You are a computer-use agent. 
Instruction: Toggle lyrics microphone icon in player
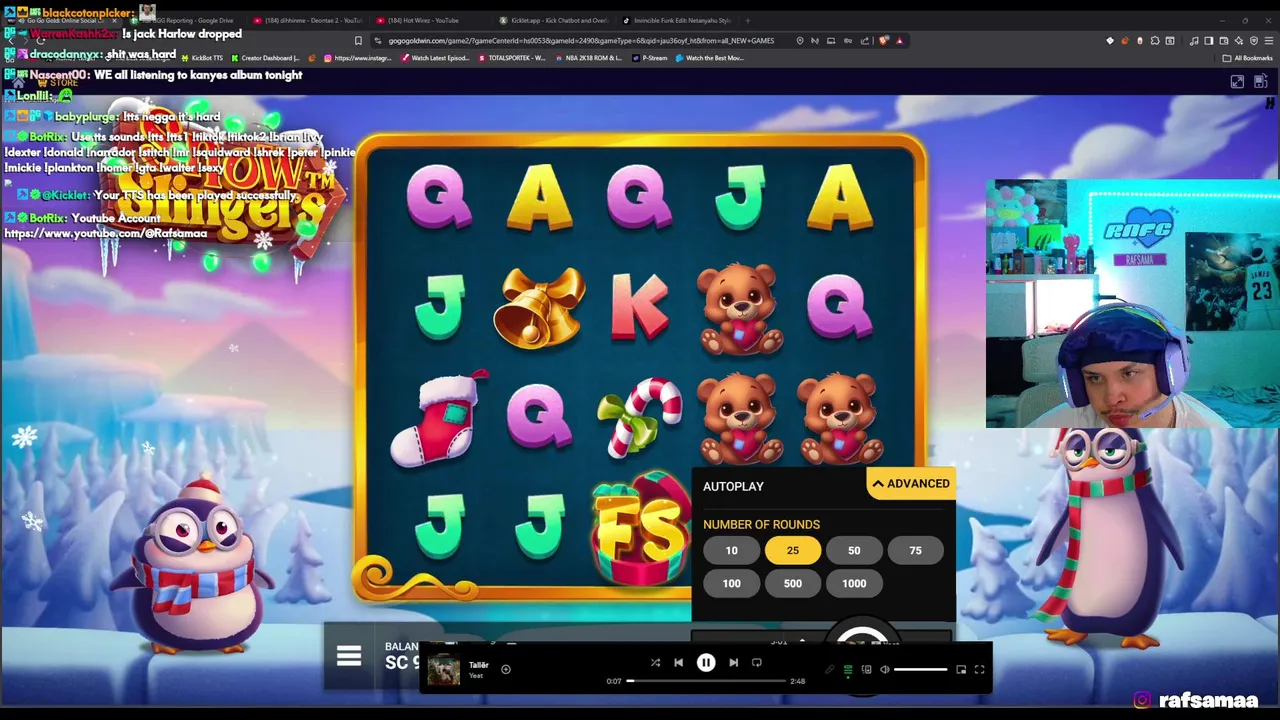[830, 670]
